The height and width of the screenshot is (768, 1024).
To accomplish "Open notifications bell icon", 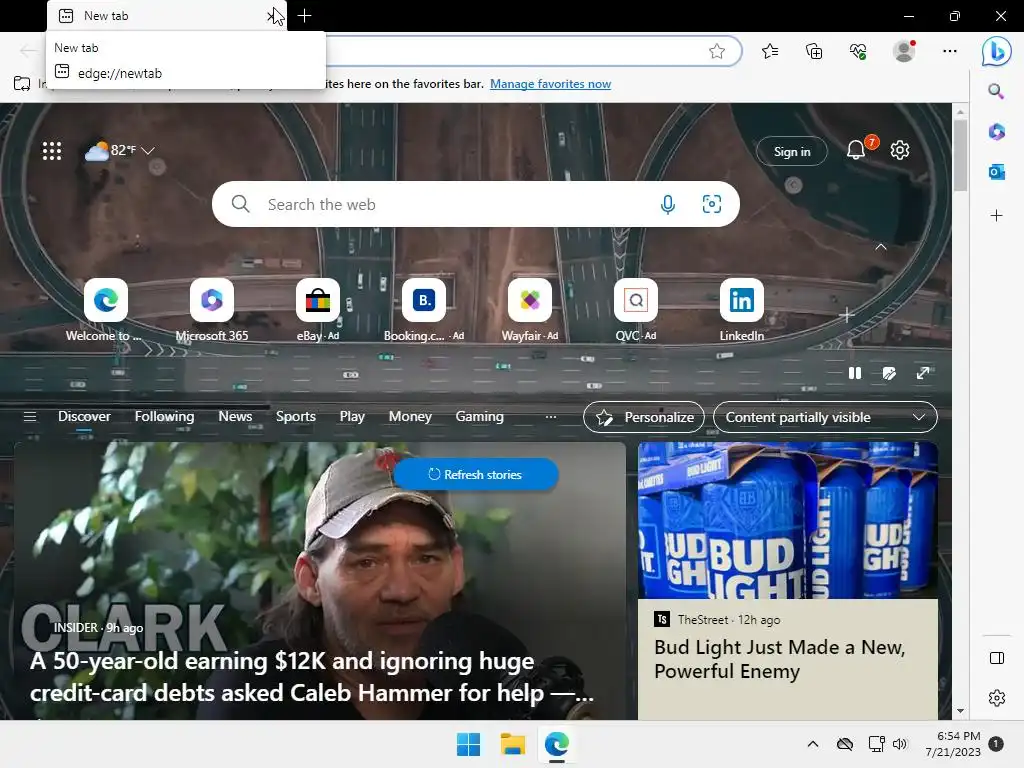I will 856,151.
